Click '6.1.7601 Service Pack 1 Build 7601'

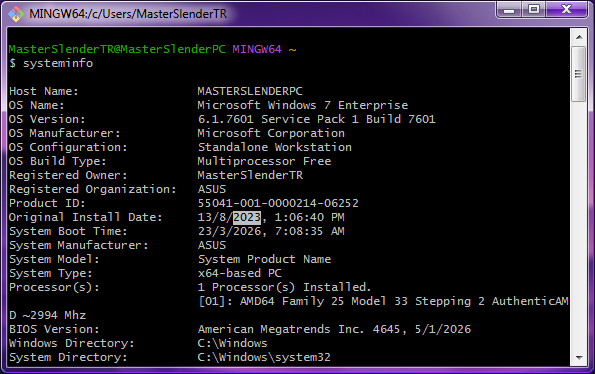point(317,119)
